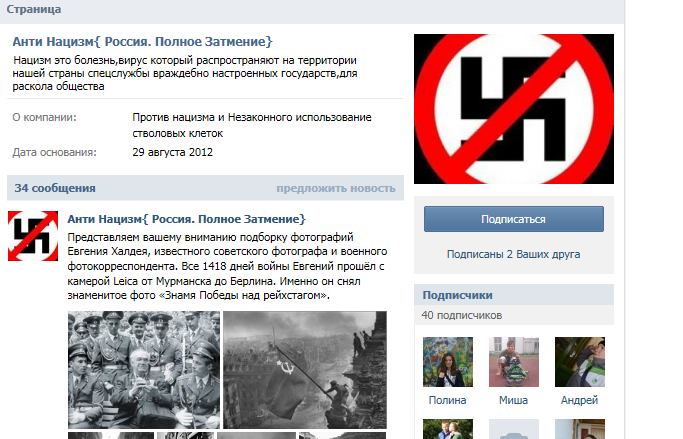Open the crossed-out symbol page avatar image

pos(514,109)
